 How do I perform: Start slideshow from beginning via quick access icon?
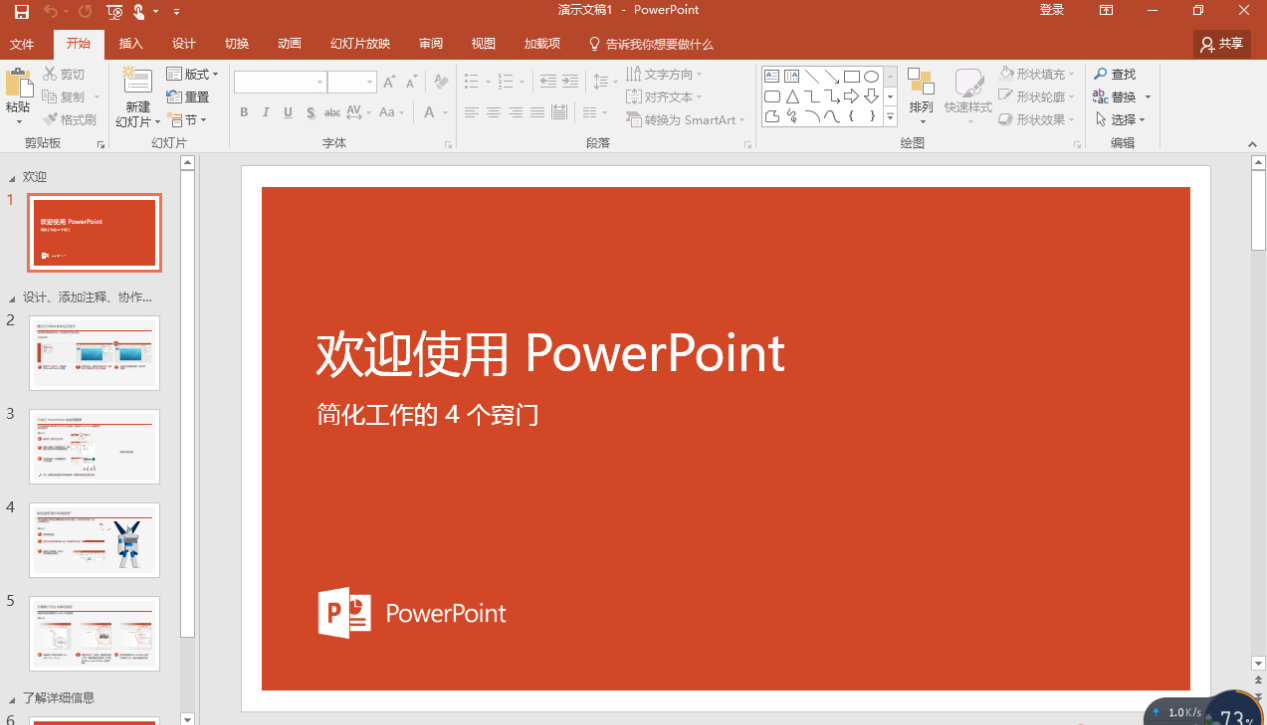tap(115, 11)
